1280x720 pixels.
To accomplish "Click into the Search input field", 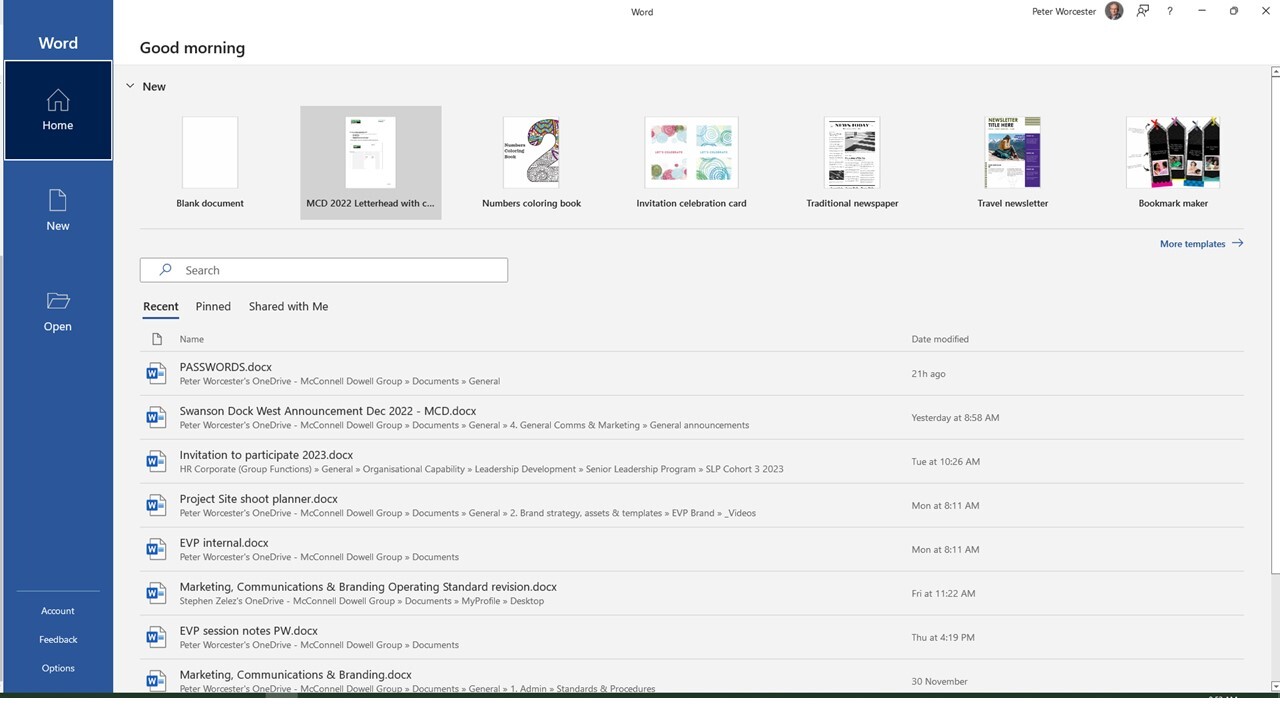I will 324,270.
